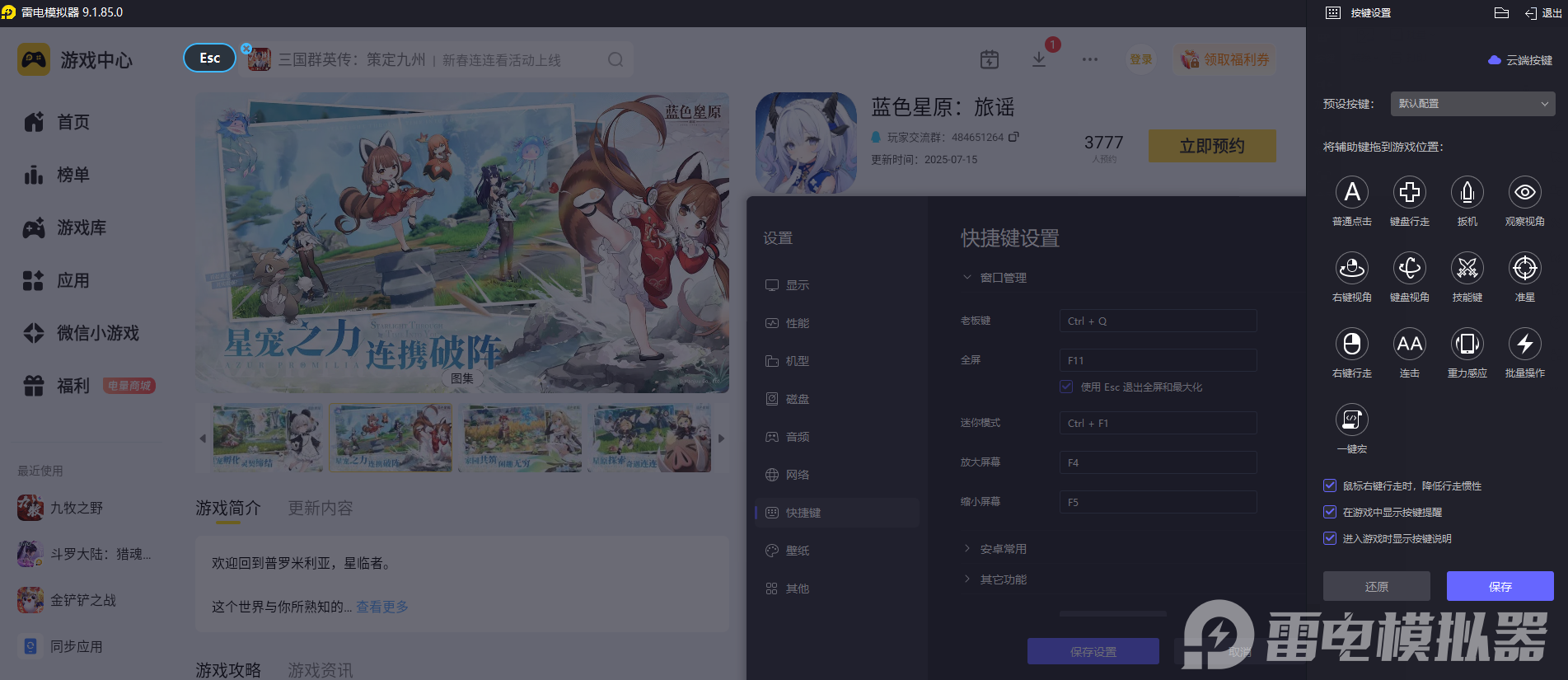This screenshot has height=680, width=1568.
Task: Collapse the 窗口管理 section
Action: [995, 278]
